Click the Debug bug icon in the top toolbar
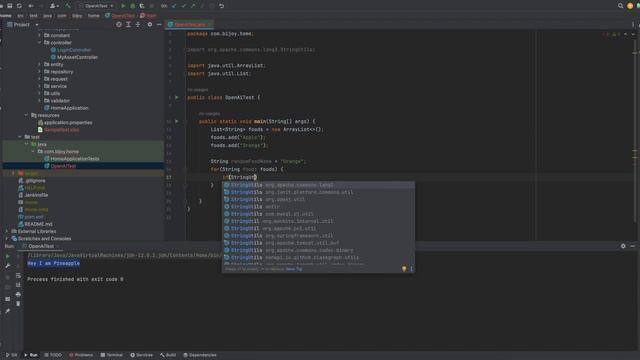Viewport: 640px width, 360px height. pos(132,6)
